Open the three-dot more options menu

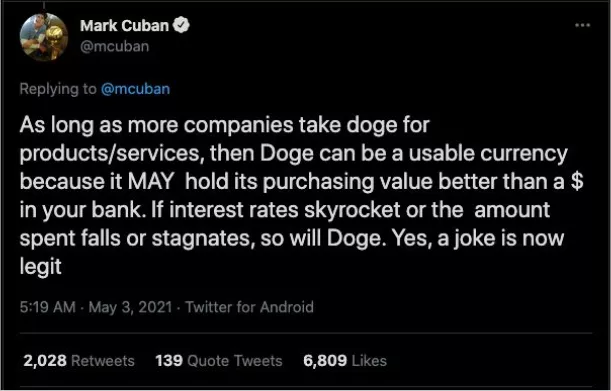click(x=583, y=25)
